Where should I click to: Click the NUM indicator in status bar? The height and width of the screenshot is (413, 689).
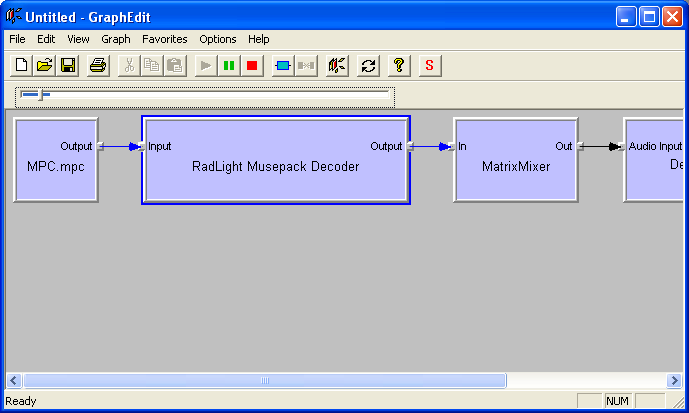point(617,401)
